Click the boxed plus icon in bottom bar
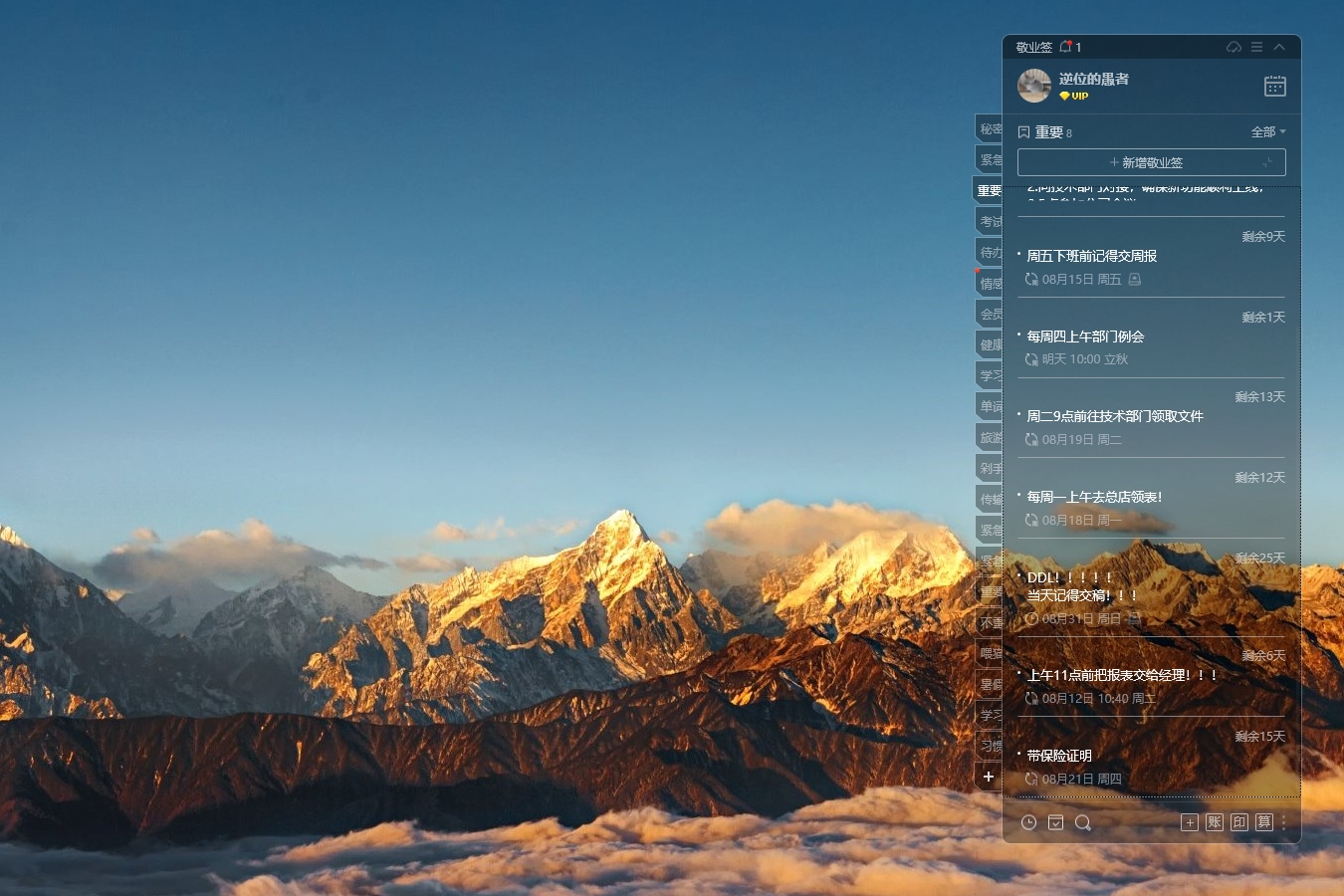The image size is (1344, 896). point(1190,822)
